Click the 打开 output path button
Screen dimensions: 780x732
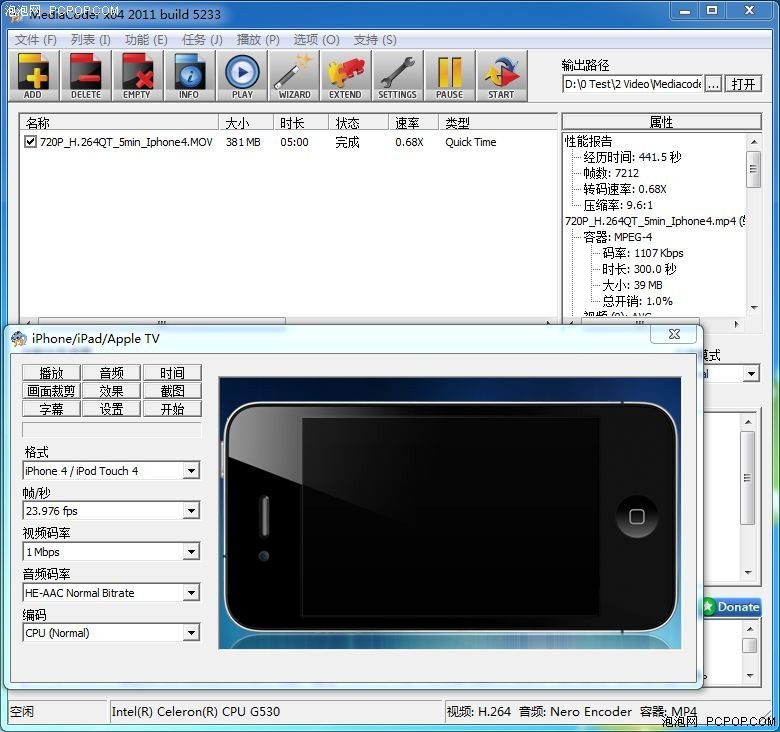(x=743, y=84)
